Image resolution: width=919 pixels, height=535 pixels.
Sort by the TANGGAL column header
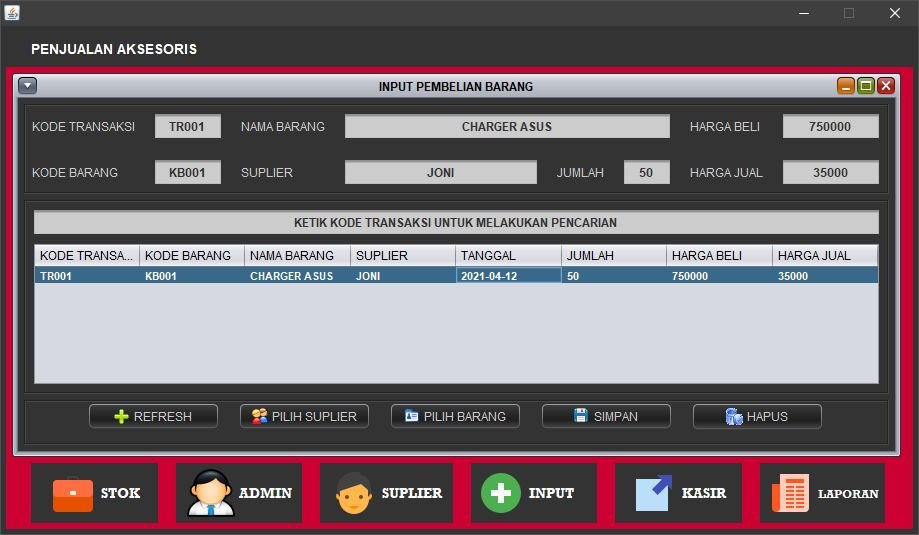508,255
